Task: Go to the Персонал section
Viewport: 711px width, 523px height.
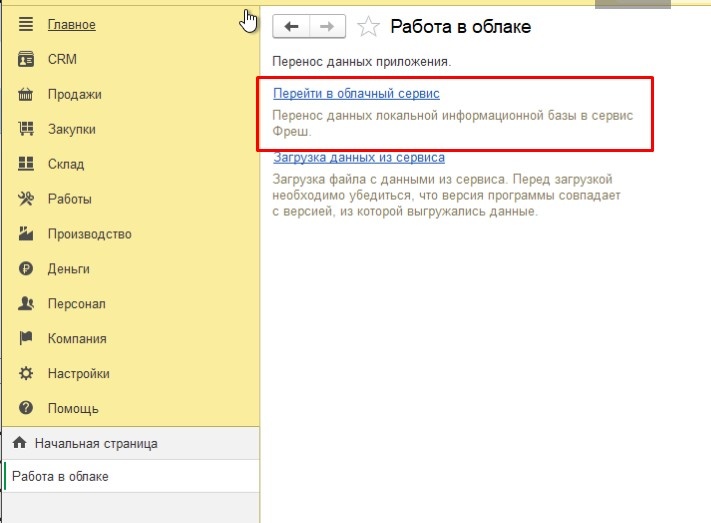Action: coord(77,304)
